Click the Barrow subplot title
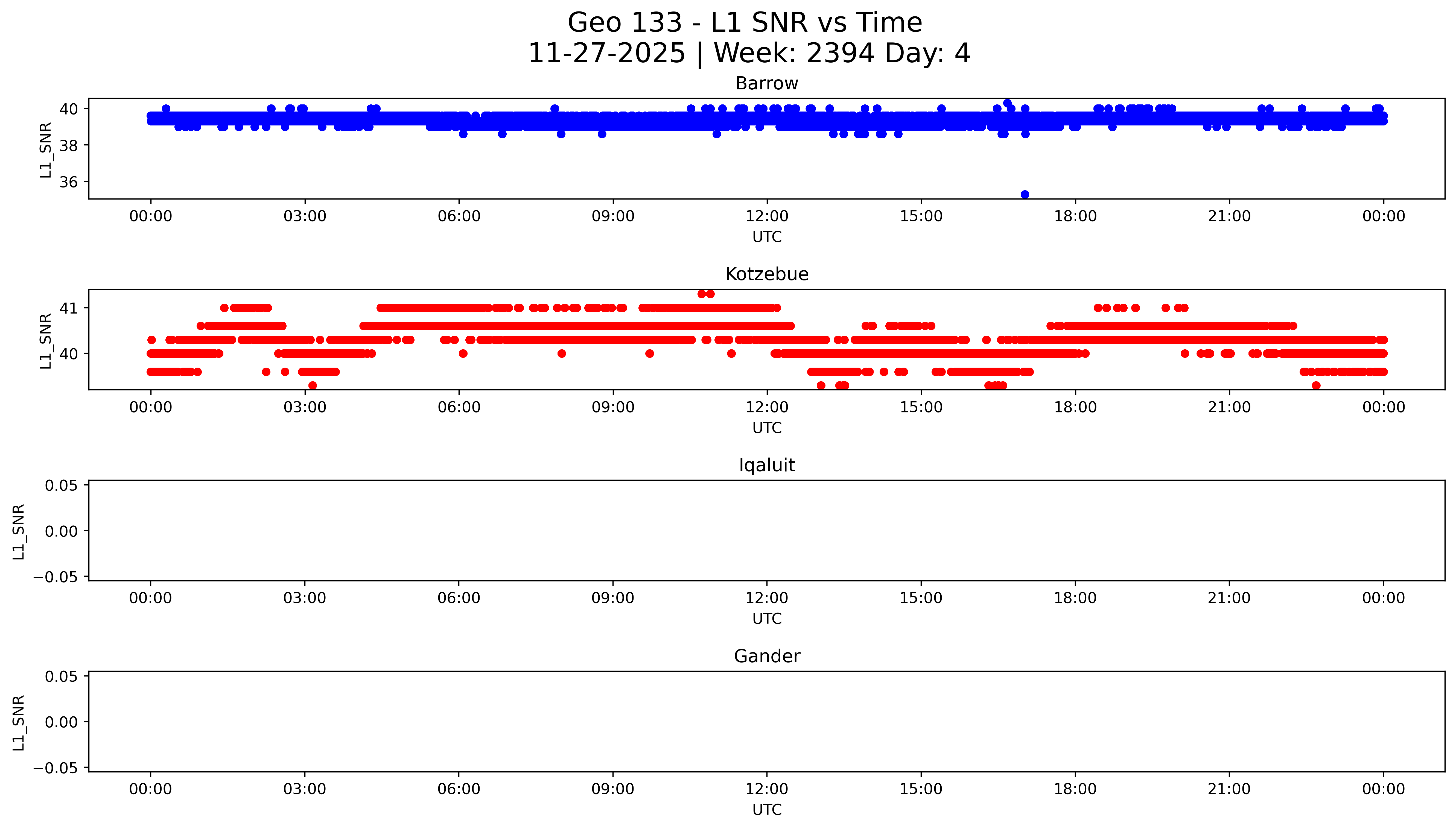This screenshot has height=829, width=1456. [x=766, y=84]
